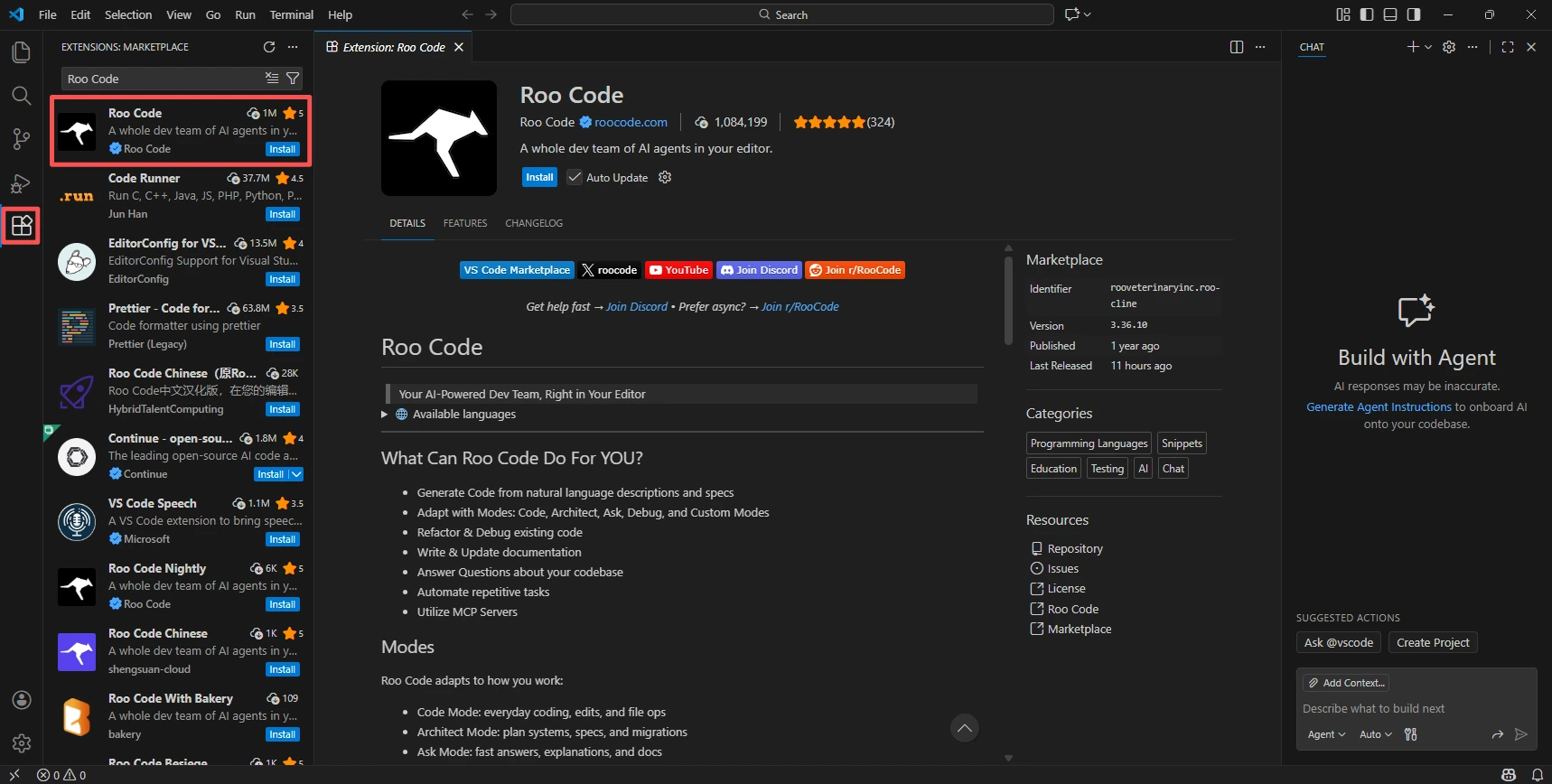Image resolution: width=1552 pixels, height=784 pixels.
Task: Open Auto model picker dropdown
Action: tap(1376, 734)
